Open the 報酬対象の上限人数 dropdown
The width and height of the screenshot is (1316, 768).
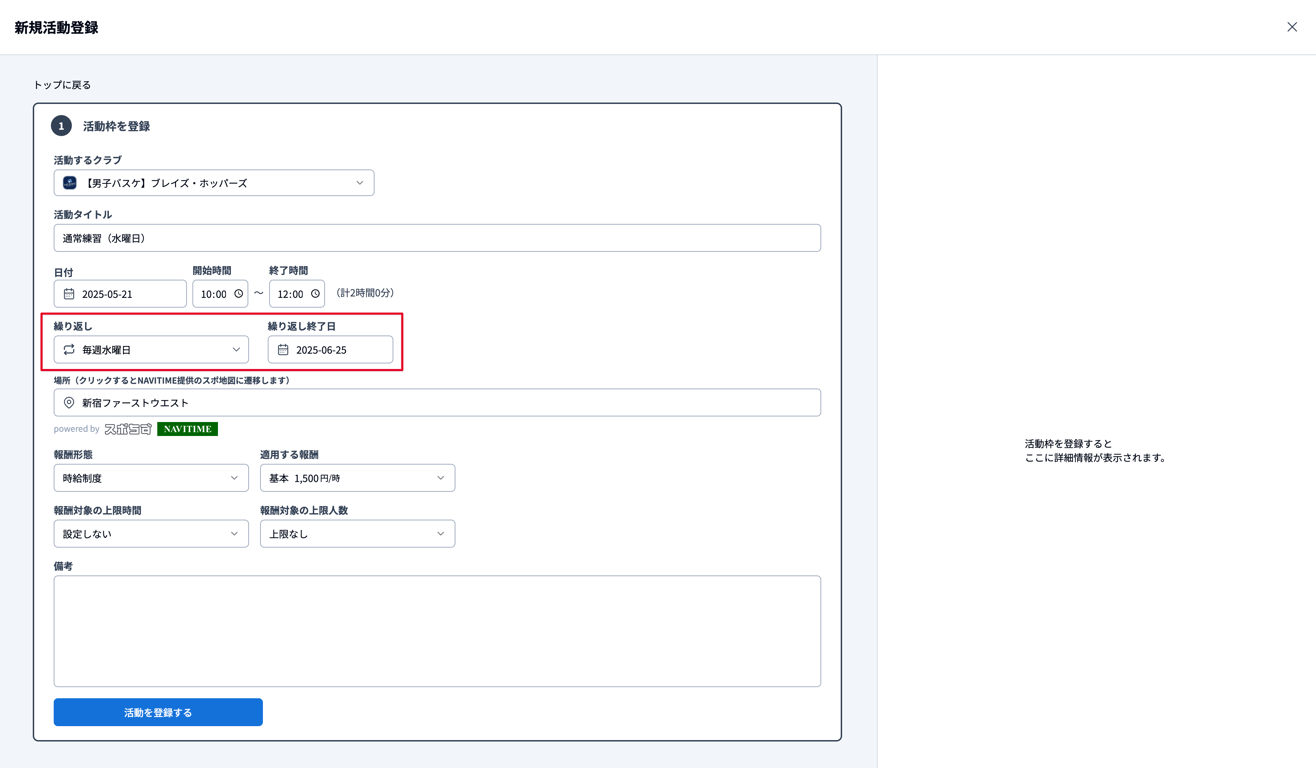point(357,534)
